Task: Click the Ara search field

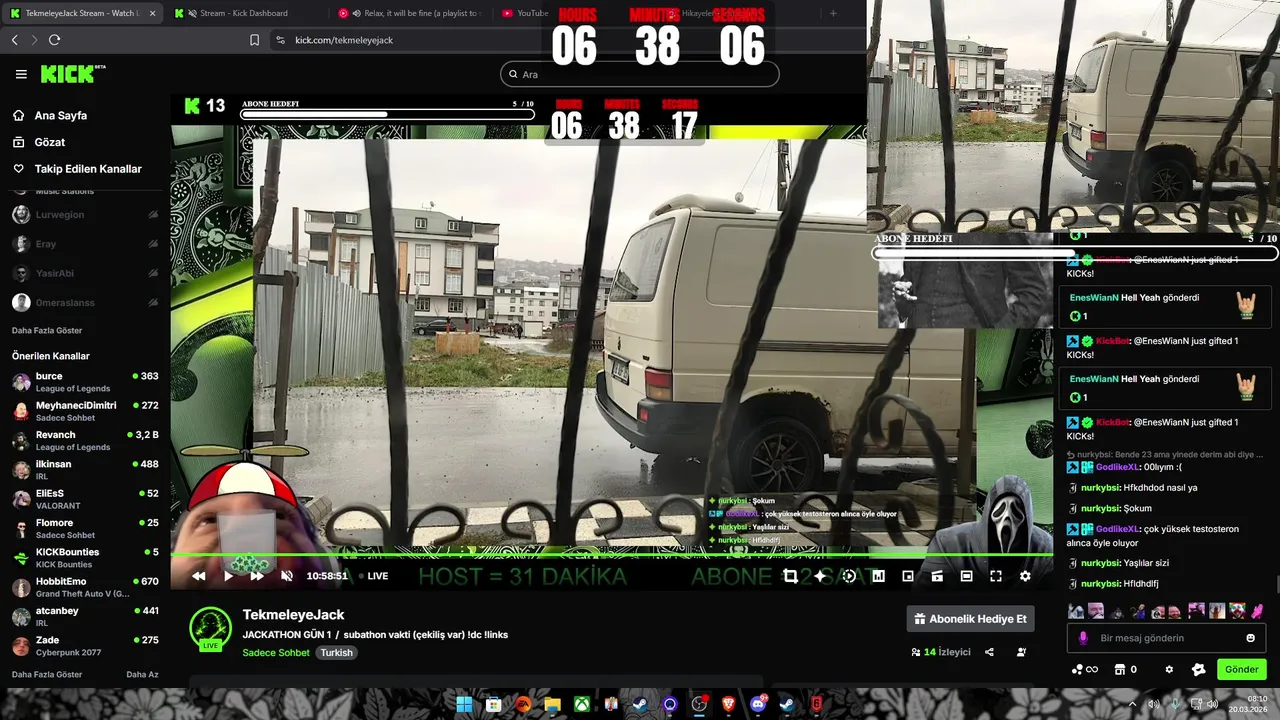Action: [640, 74]
